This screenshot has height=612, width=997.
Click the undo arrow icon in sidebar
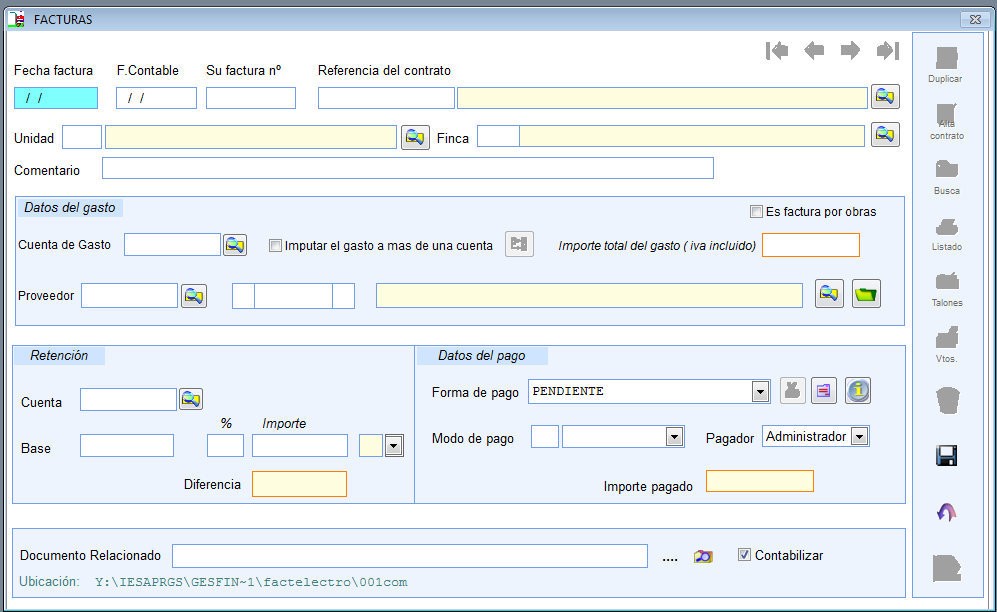tap(946, 512)
